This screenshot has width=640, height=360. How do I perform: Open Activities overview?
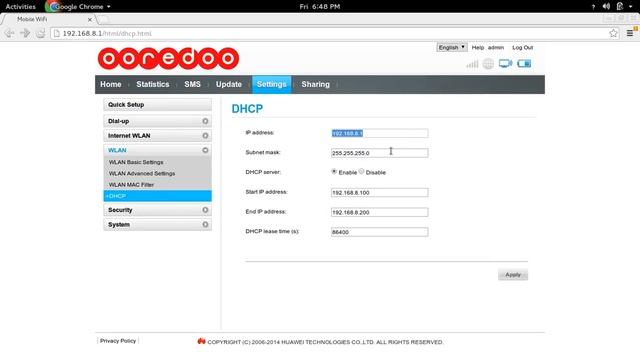20,7
